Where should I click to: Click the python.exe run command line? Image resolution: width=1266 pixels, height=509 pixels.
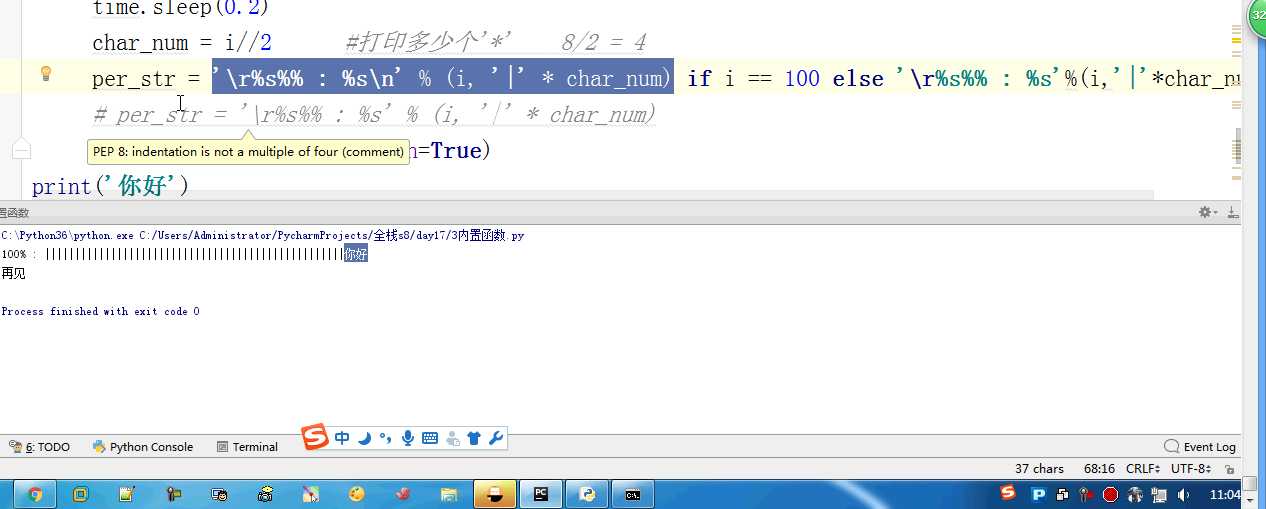coord(262,236)
